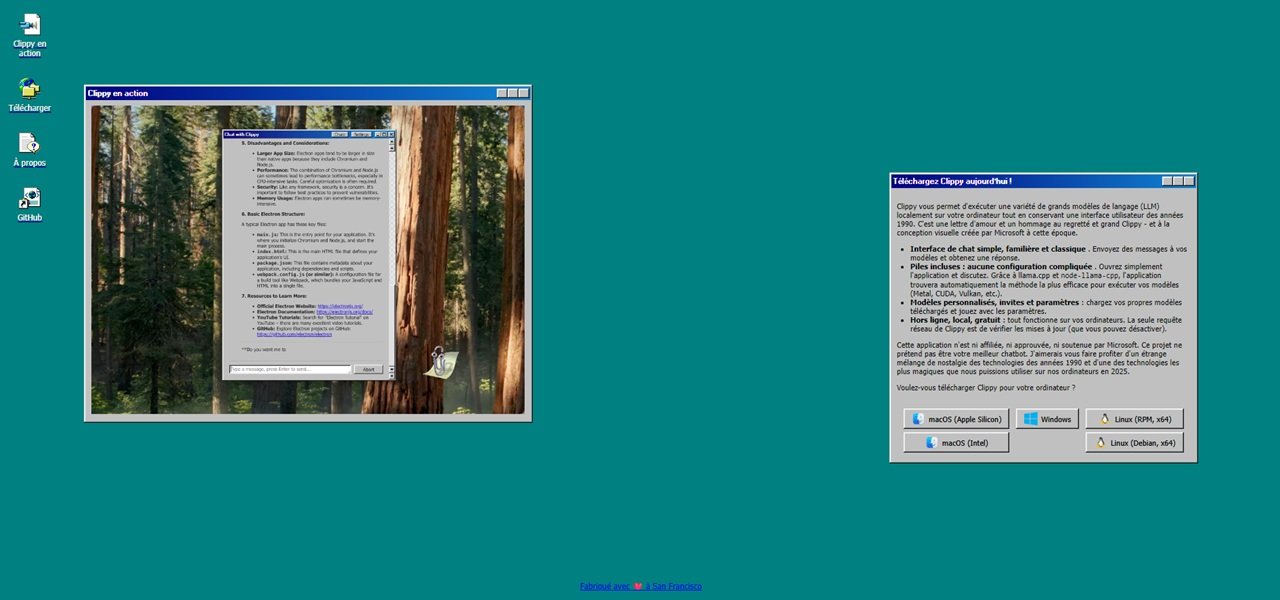Click the Apple logo on macOS (Apple Silicon) button
The width and height of the screenshot is (1280, 600).
click(x=919, y=419)
